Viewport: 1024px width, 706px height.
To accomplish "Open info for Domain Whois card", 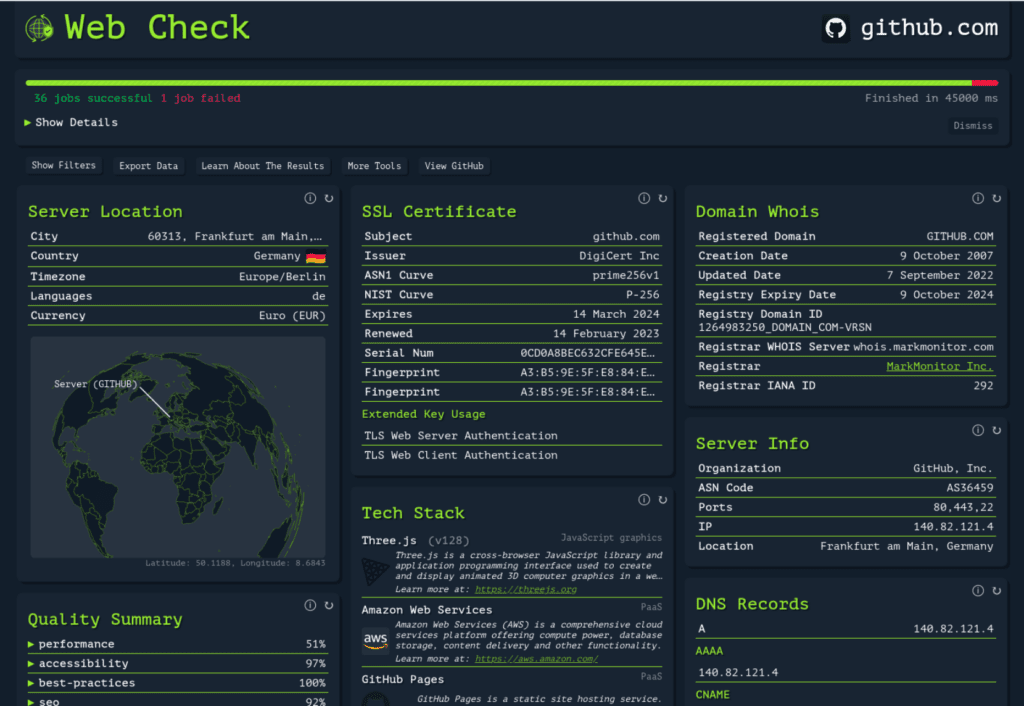I will [978, 198].
